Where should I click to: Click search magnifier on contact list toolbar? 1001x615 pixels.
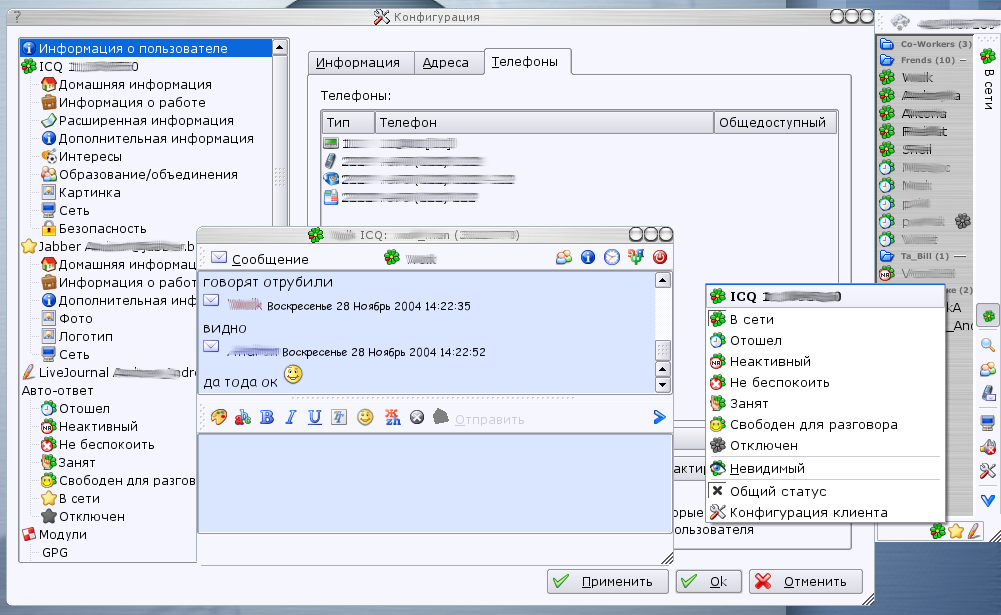click(x=988, y=345)
